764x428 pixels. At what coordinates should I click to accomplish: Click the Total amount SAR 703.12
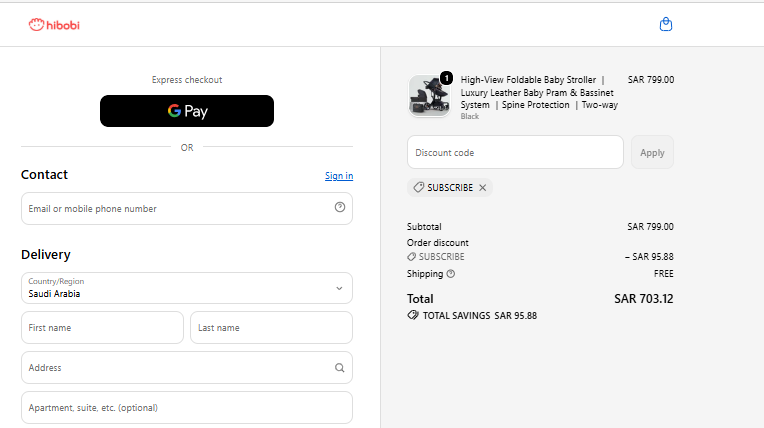click(x=644, y=299)
